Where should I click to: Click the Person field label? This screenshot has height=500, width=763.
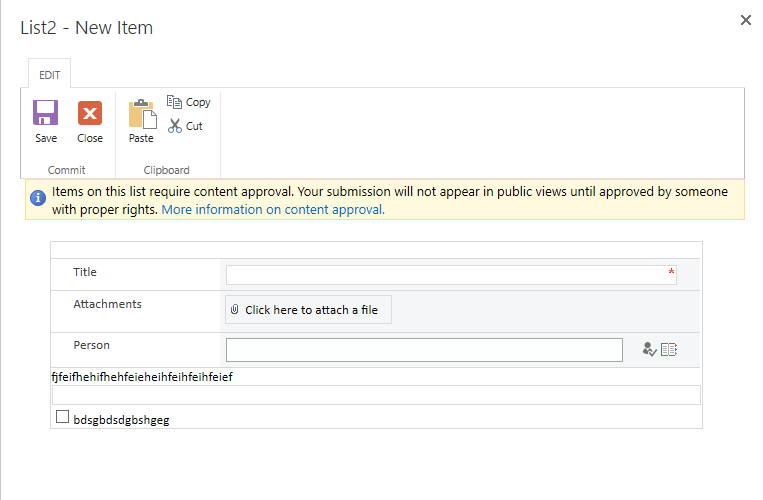pyautogui.click(x=91, y=345)
